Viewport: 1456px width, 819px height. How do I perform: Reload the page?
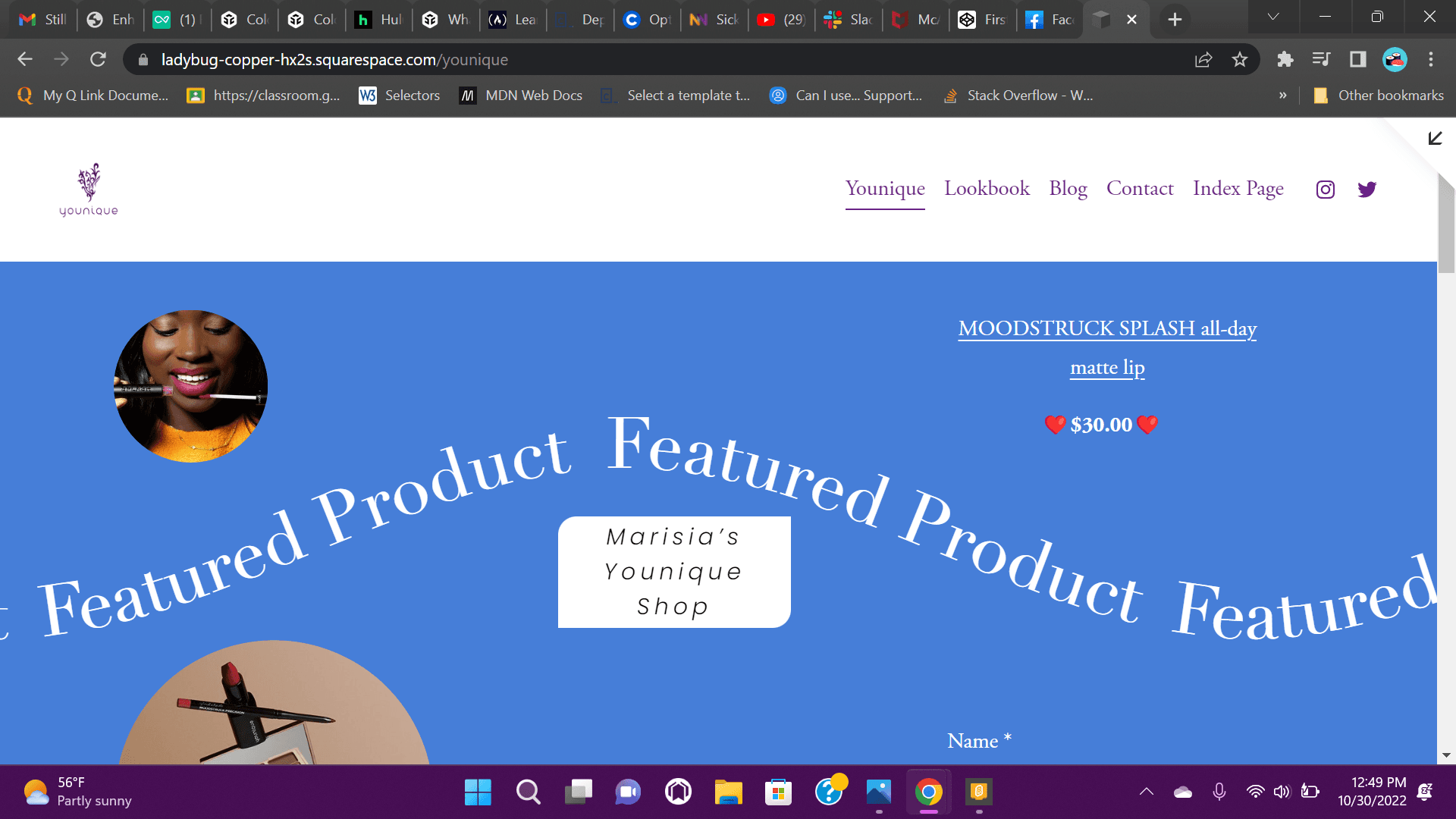point(98,59)
